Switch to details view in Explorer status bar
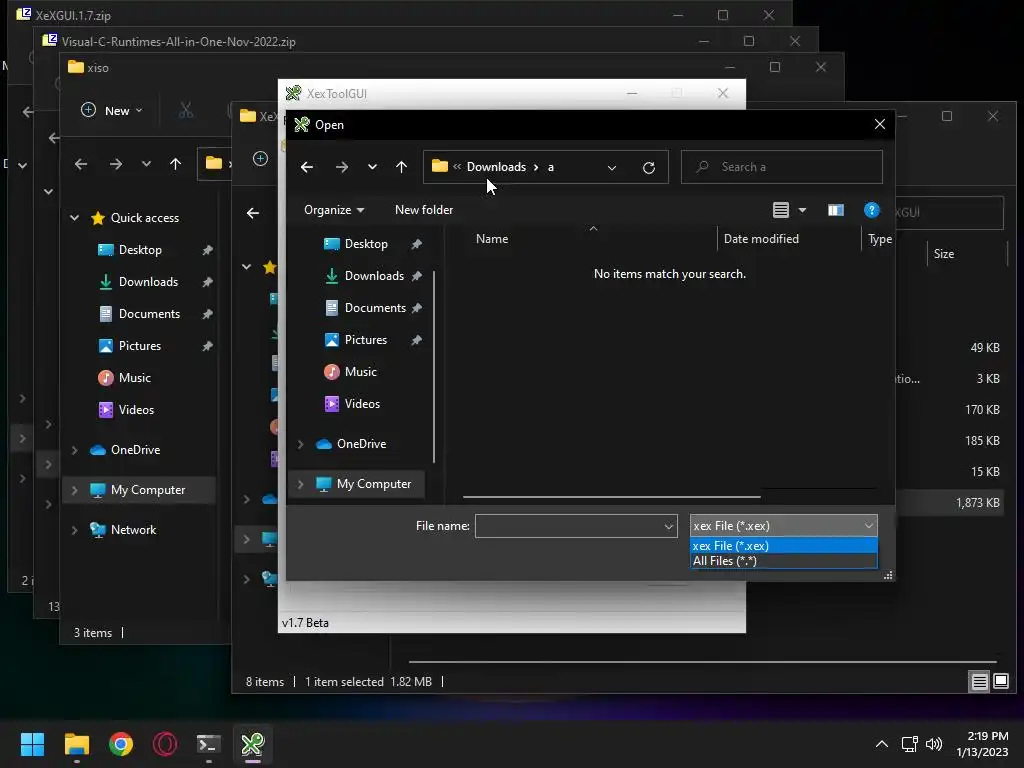Screen dimensions: 1024x768 [980, 682]
